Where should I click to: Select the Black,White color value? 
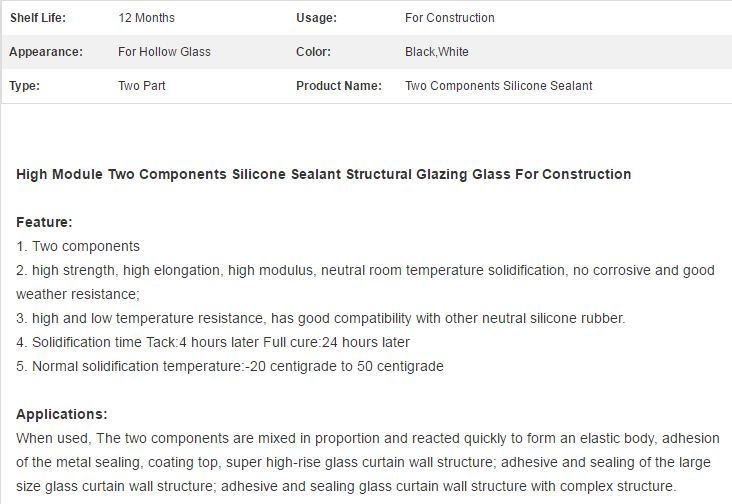[x=437, y=52]
